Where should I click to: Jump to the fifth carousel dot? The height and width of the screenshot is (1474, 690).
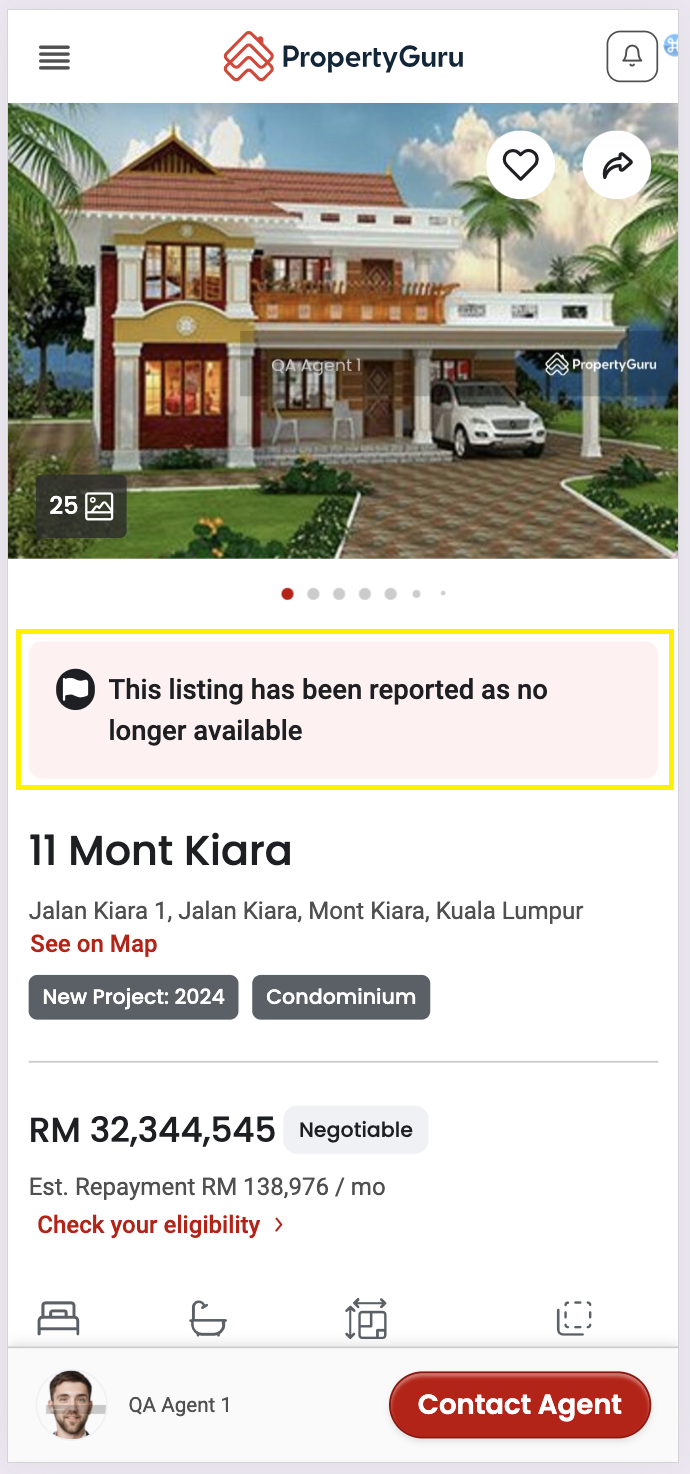tap(390, 594)
